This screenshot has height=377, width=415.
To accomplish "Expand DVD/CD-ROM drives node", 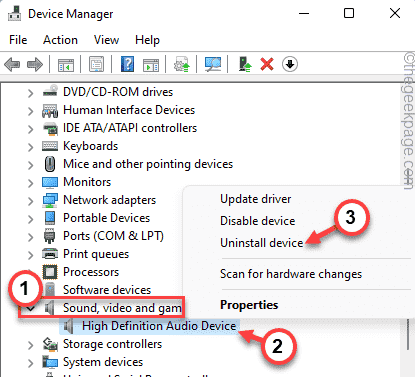I will [30, 93].
